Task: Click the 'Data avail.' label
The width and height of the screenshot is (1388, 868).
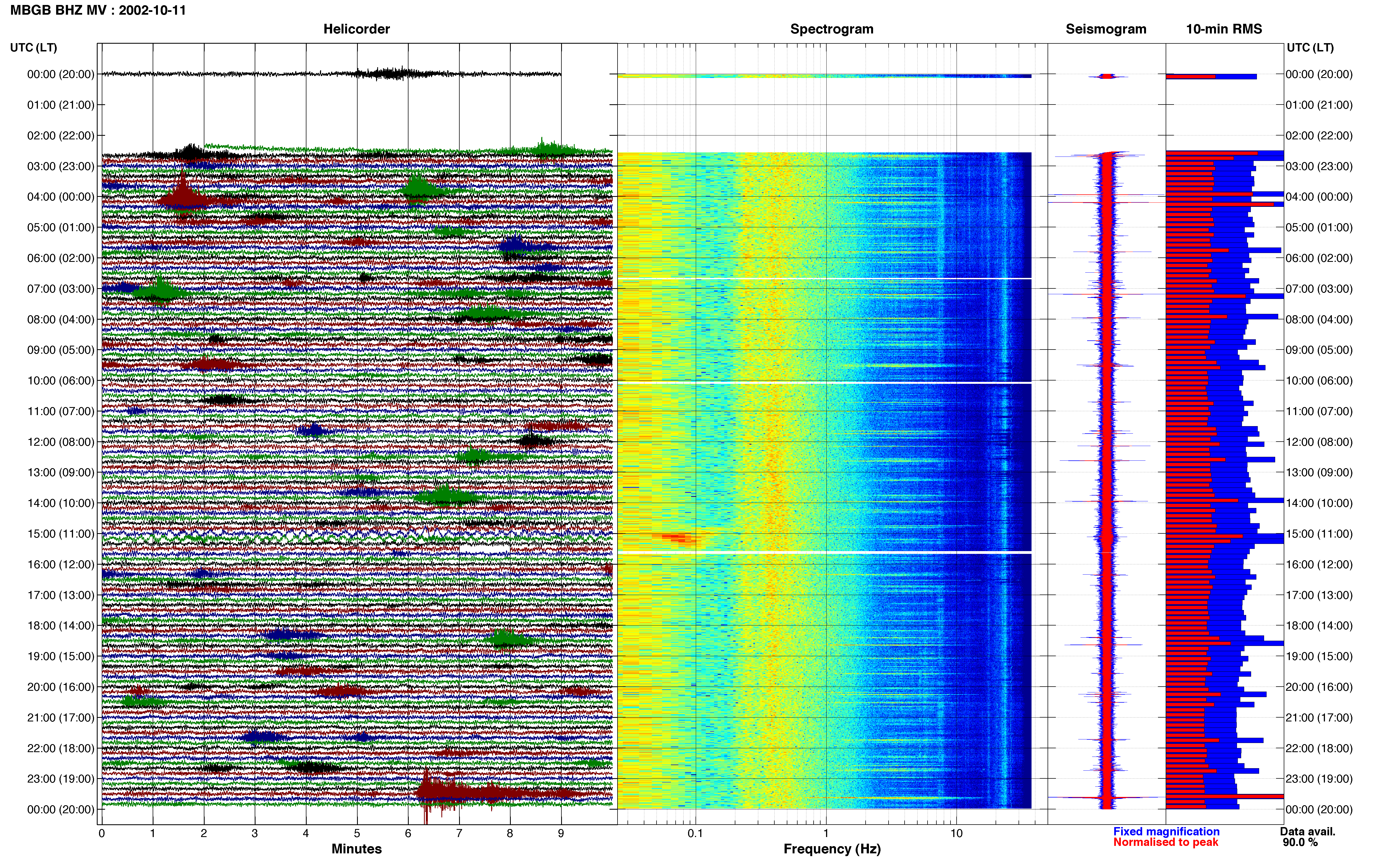Action: [x=1308, y=831]
